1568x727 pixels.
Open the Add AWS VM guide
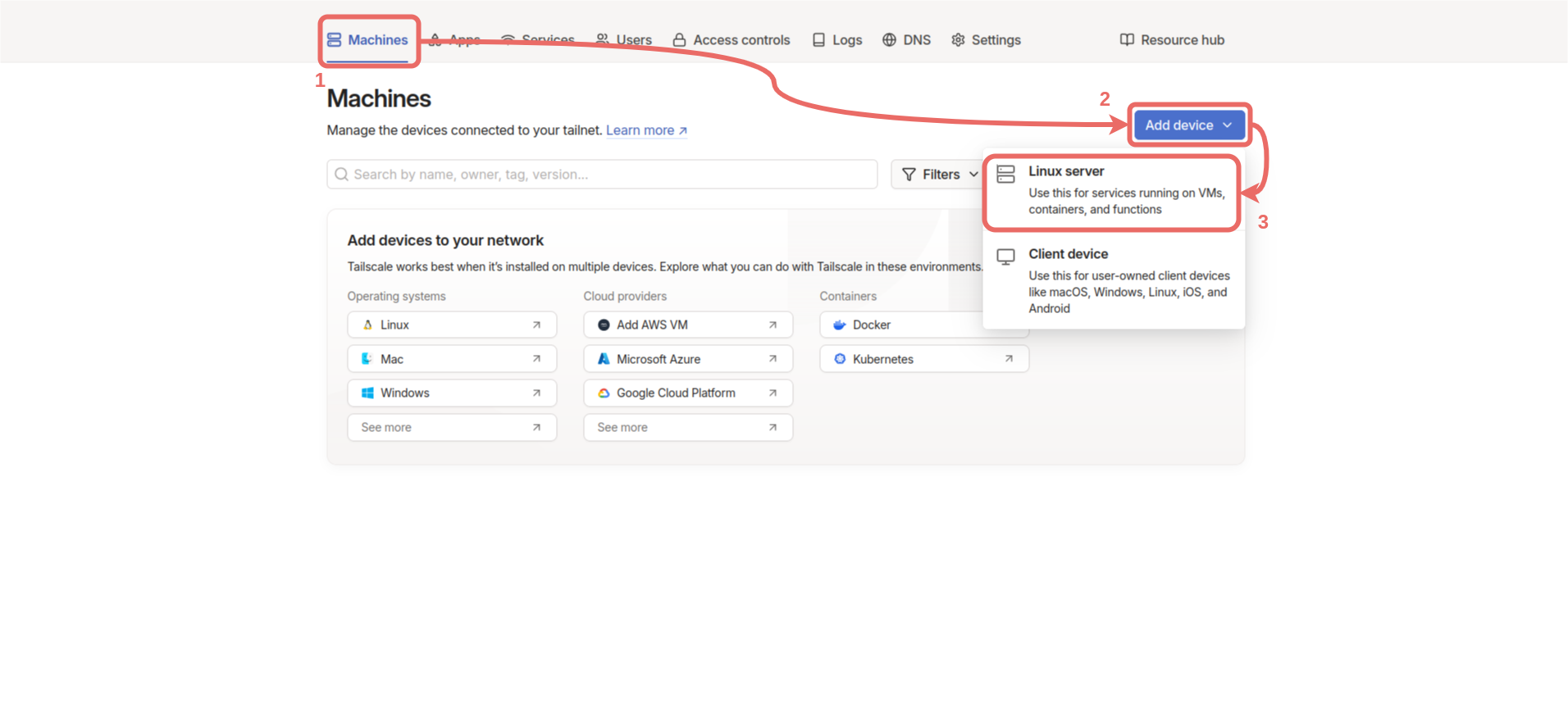(688, 325)
